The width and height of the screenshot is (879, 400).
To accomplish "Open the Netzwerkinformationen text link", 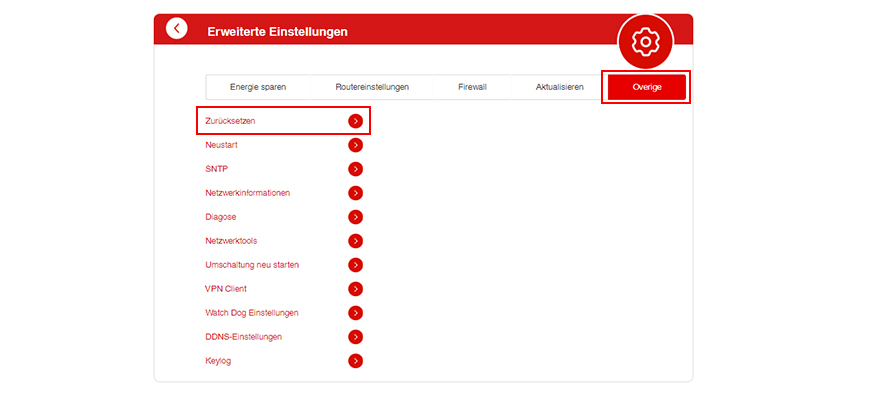I will 247,193.
